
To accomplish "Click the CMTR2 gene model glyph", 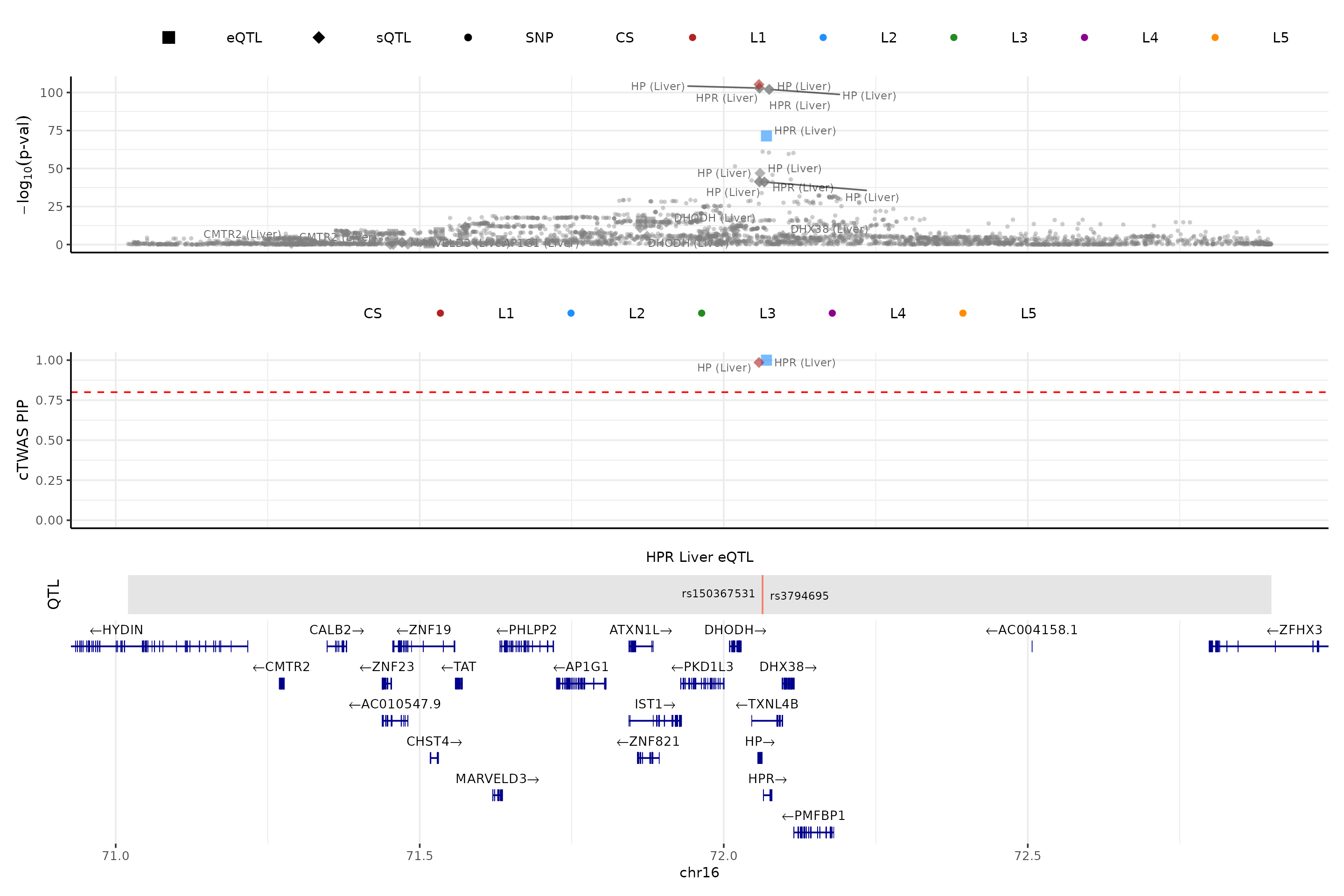I will tap(281, 684).
